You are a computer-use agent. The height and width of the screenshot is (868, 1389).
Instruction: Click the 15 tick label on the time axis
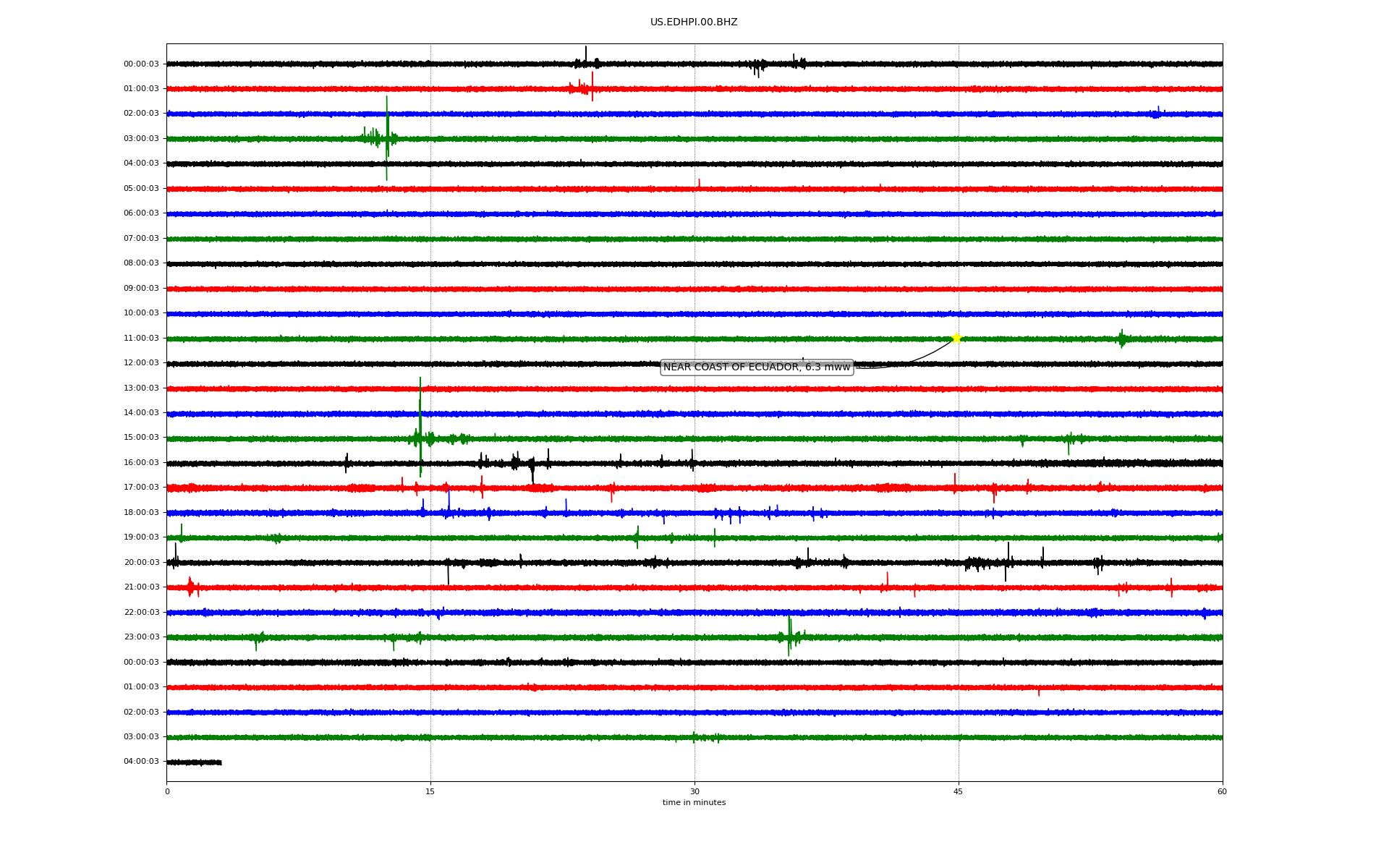[430, 792]
